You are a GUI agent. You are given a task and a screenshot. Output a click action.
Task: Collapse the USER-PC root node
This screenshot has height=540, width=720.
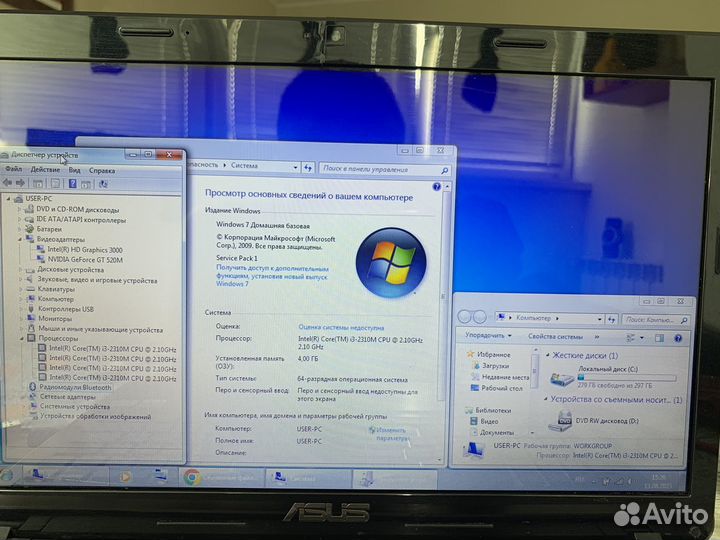[8, 199]
